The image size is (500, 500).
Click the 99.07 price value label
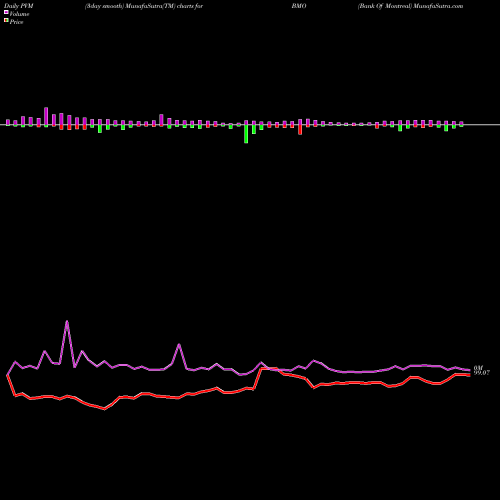pyautogui.click(x=482, y=373)
